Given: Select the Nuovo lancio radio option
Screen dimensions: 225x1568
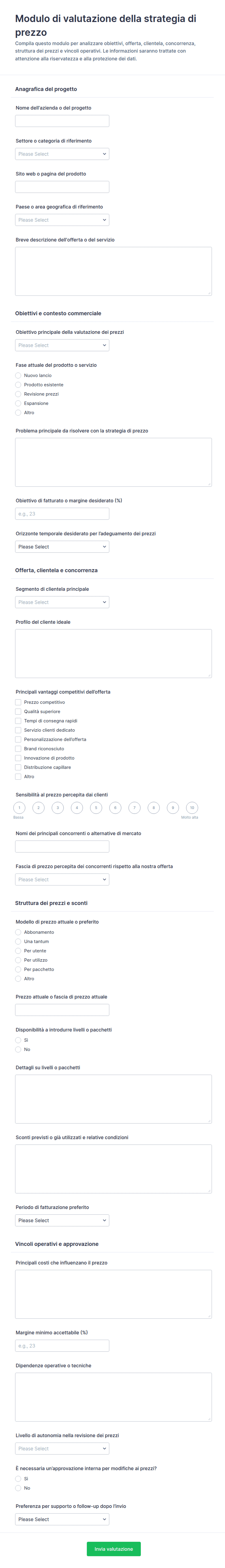Looking at the screenshot, I should tap(18, 375).
